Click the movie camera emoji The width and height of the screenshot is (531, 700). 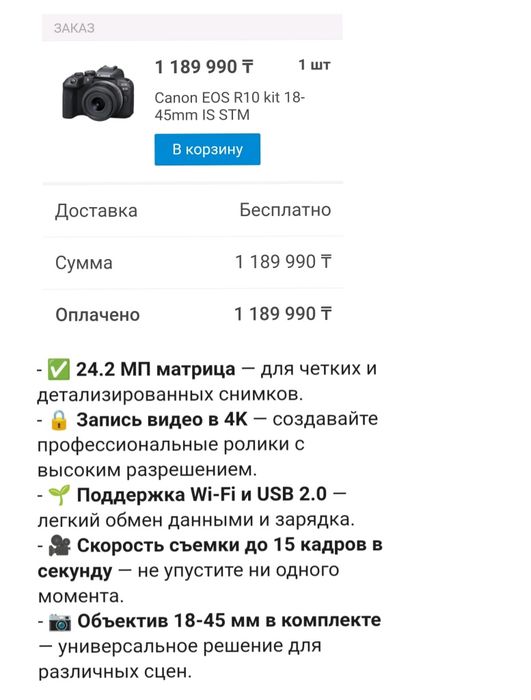59,545
